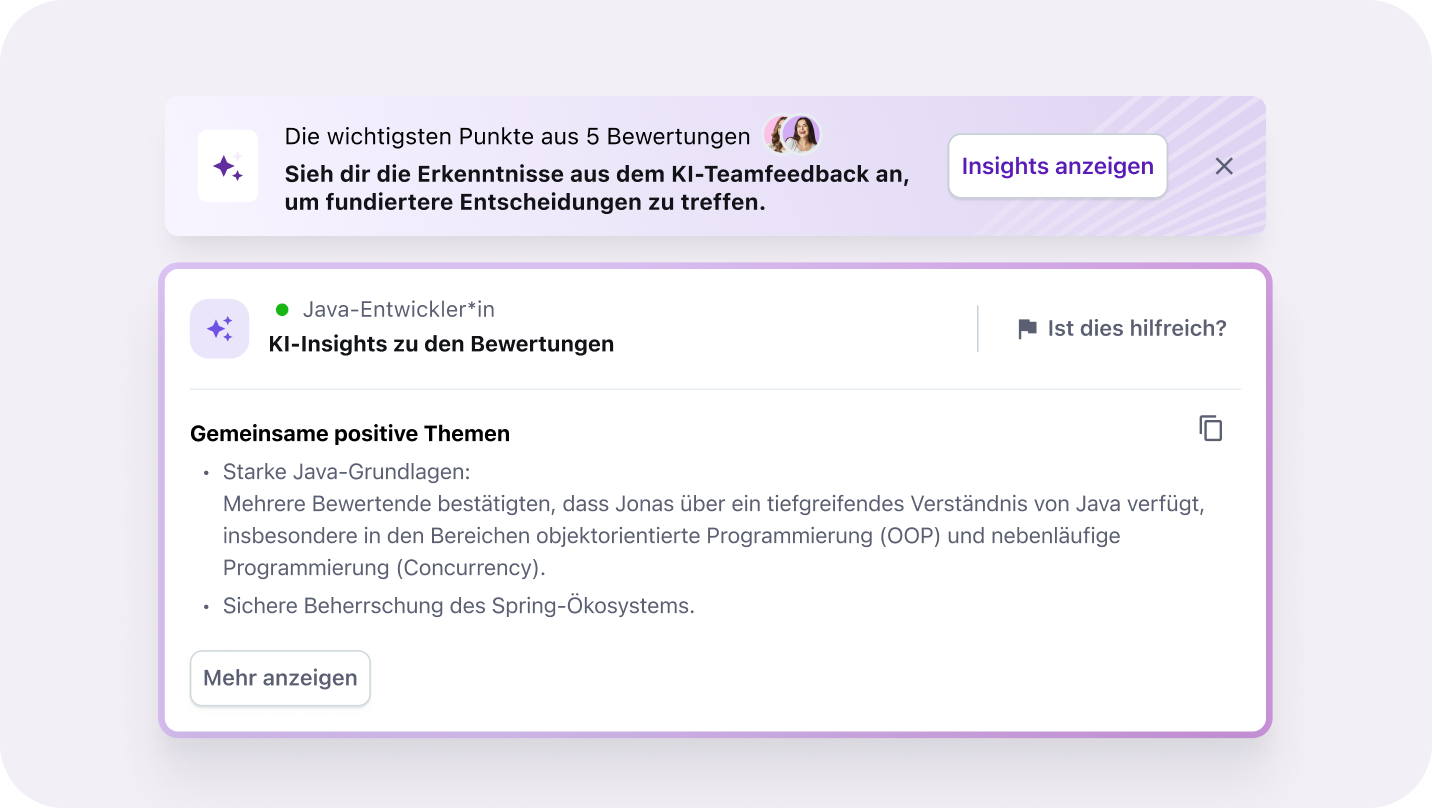This screenshot has height=808, width=1432.
Task: Expand content with "Mehr anzeigen"
Action: click(280, 678)
